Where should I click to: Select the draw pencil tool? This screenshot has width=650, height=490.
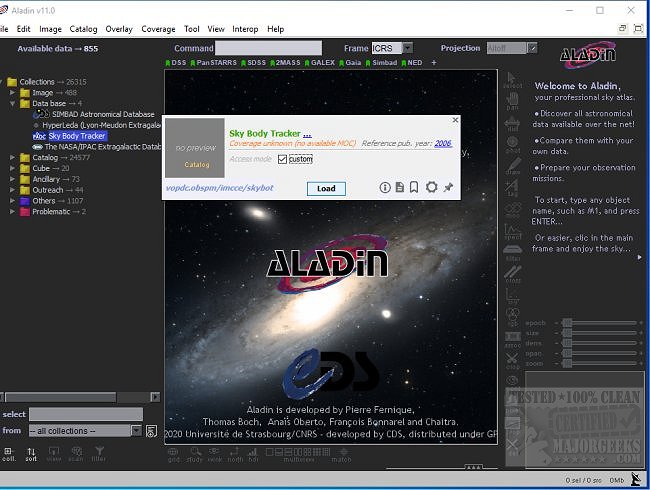tap(512, 166)
